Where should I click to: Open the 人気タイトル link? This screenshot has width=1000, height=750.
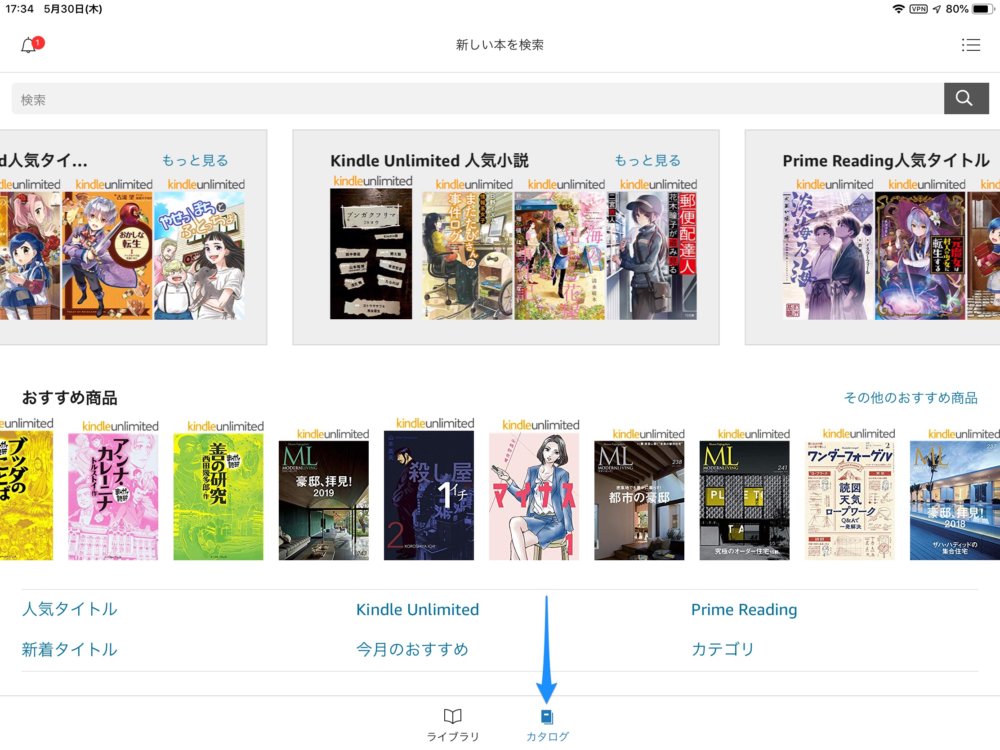click(x=70, y=609)
